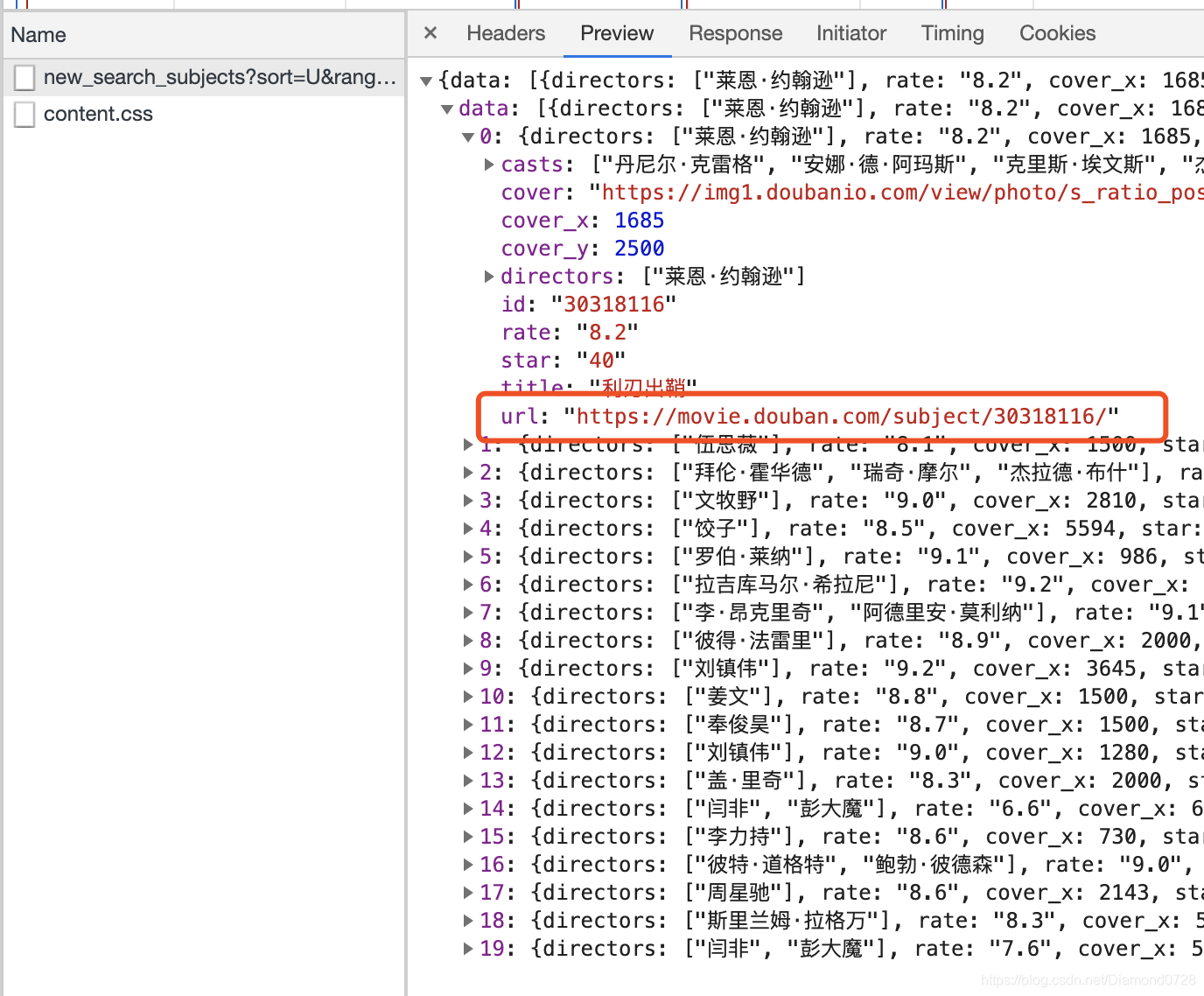Expand array item 4 with 饺子
The height and width of the screenshot is (996, 1204).
469,529
